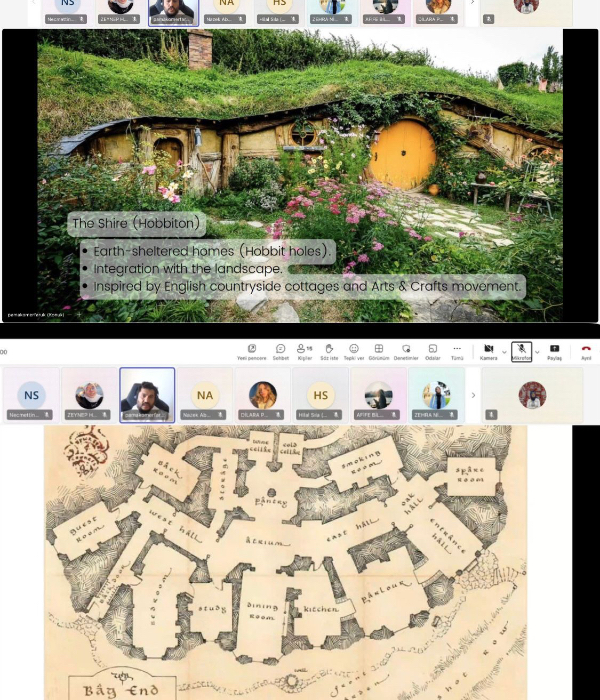Open the Denetimler controls icon
Image resolution: width=600 pixels, height=700 pixels.
pyautogui.click(x=406, y=350)
